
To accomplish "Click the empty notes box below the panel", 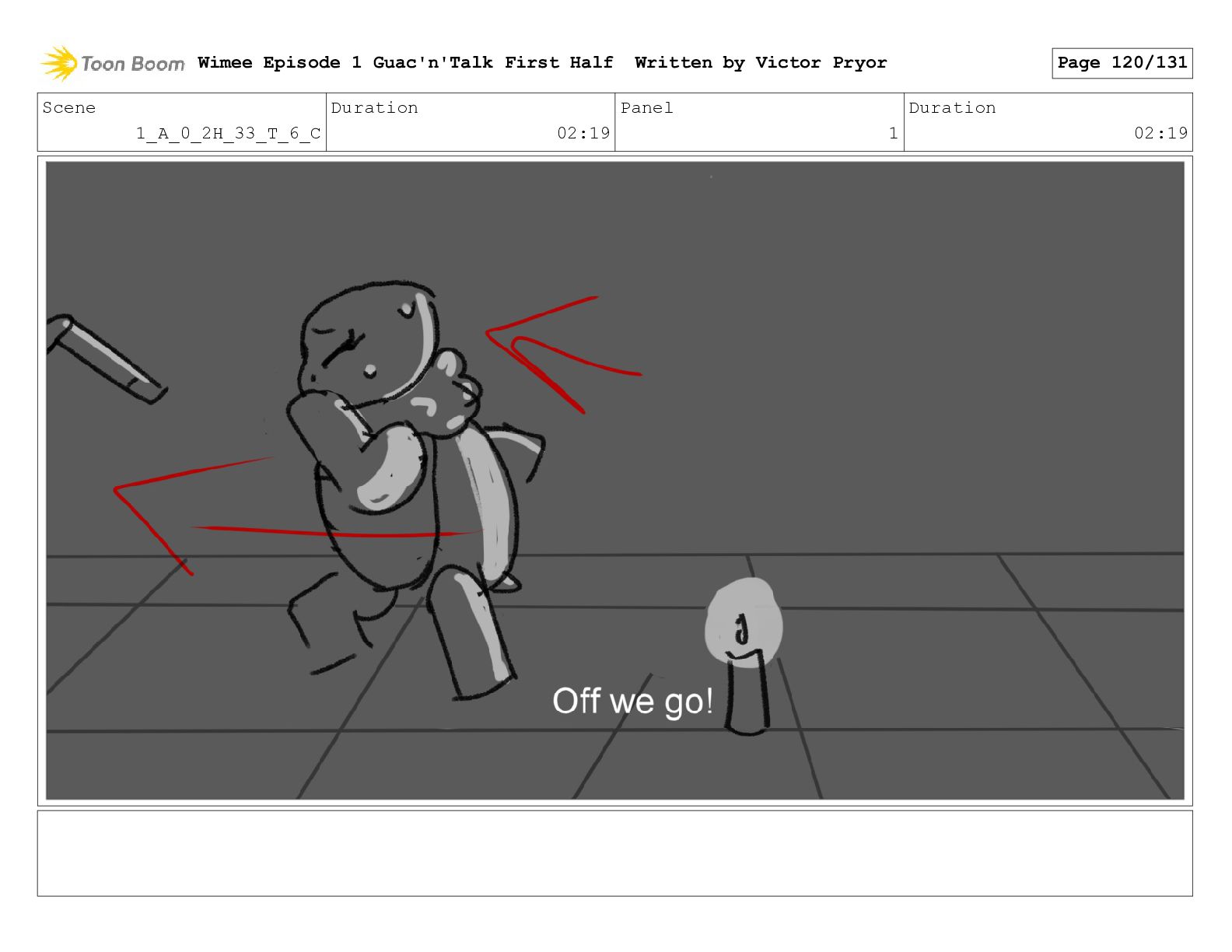I will [614, 853].
